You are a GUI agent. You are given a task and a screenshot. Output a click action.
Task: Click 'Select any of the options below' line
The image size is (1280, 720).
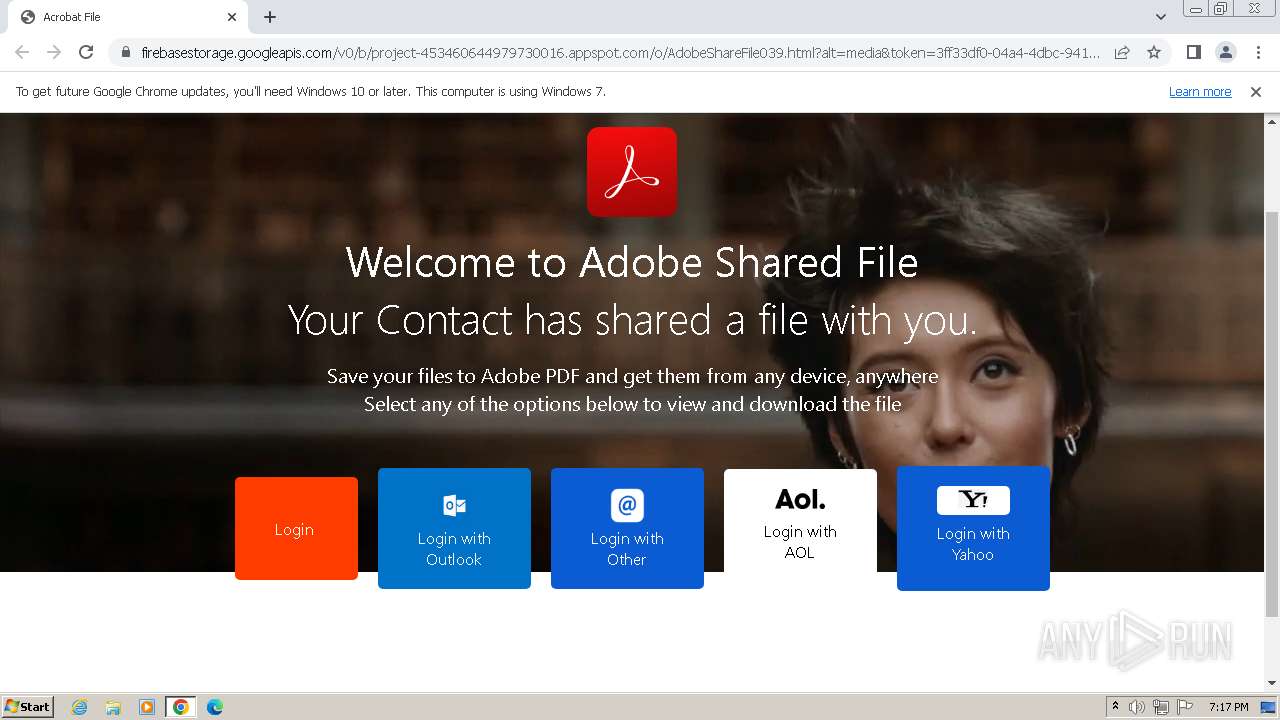[x=632, y=404]
